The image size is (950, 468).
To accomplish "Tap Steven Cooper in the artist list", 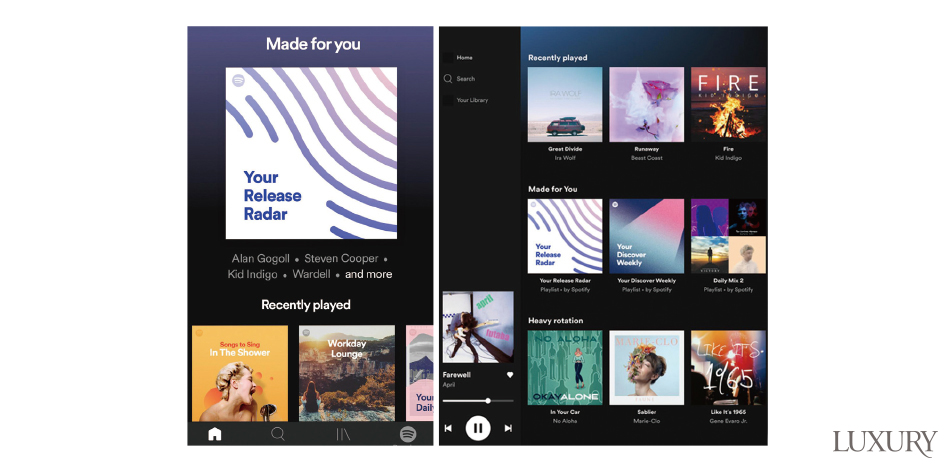I will tap(341, 259).
